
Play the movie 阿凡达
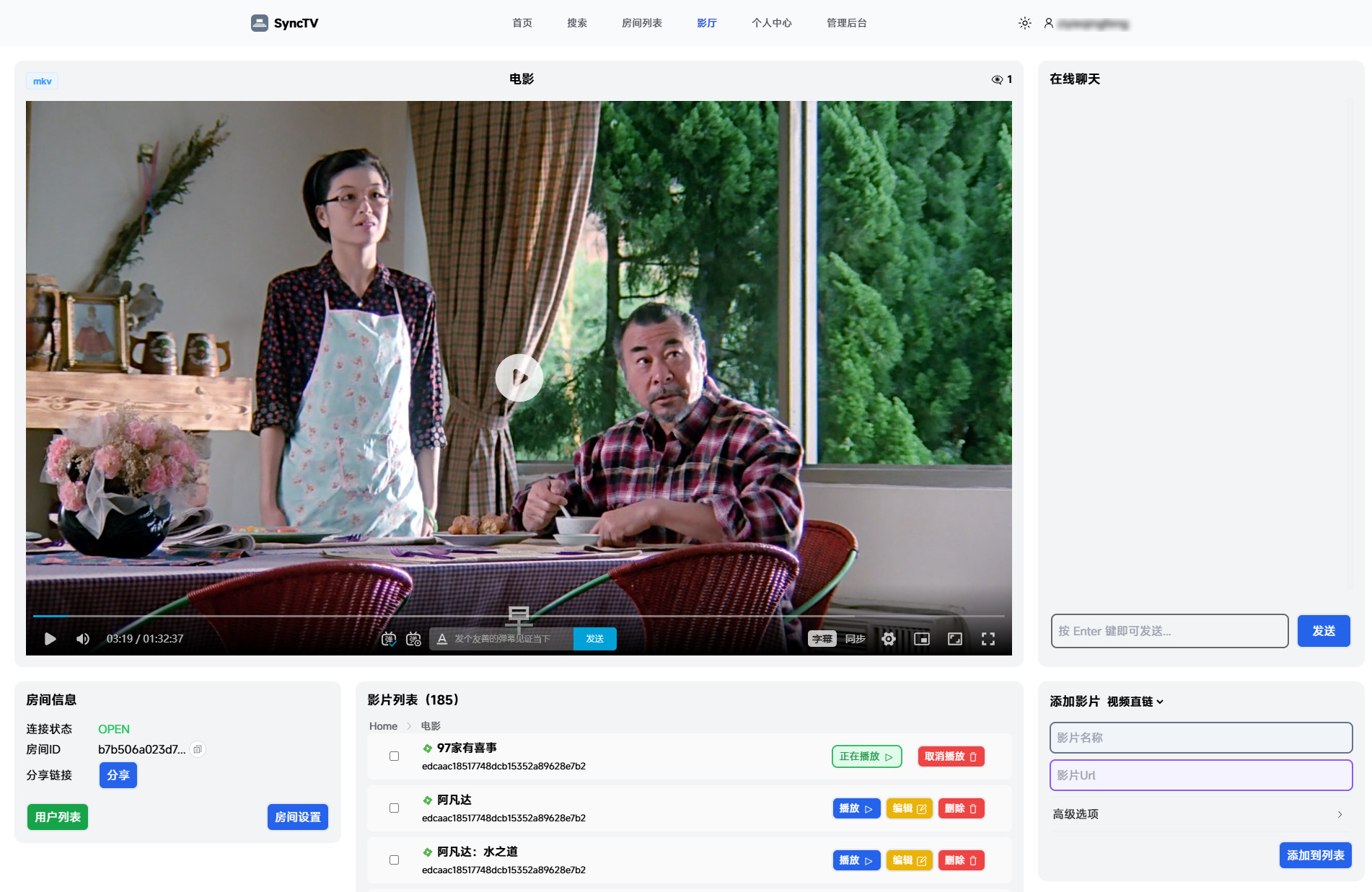tap(856, 808)
